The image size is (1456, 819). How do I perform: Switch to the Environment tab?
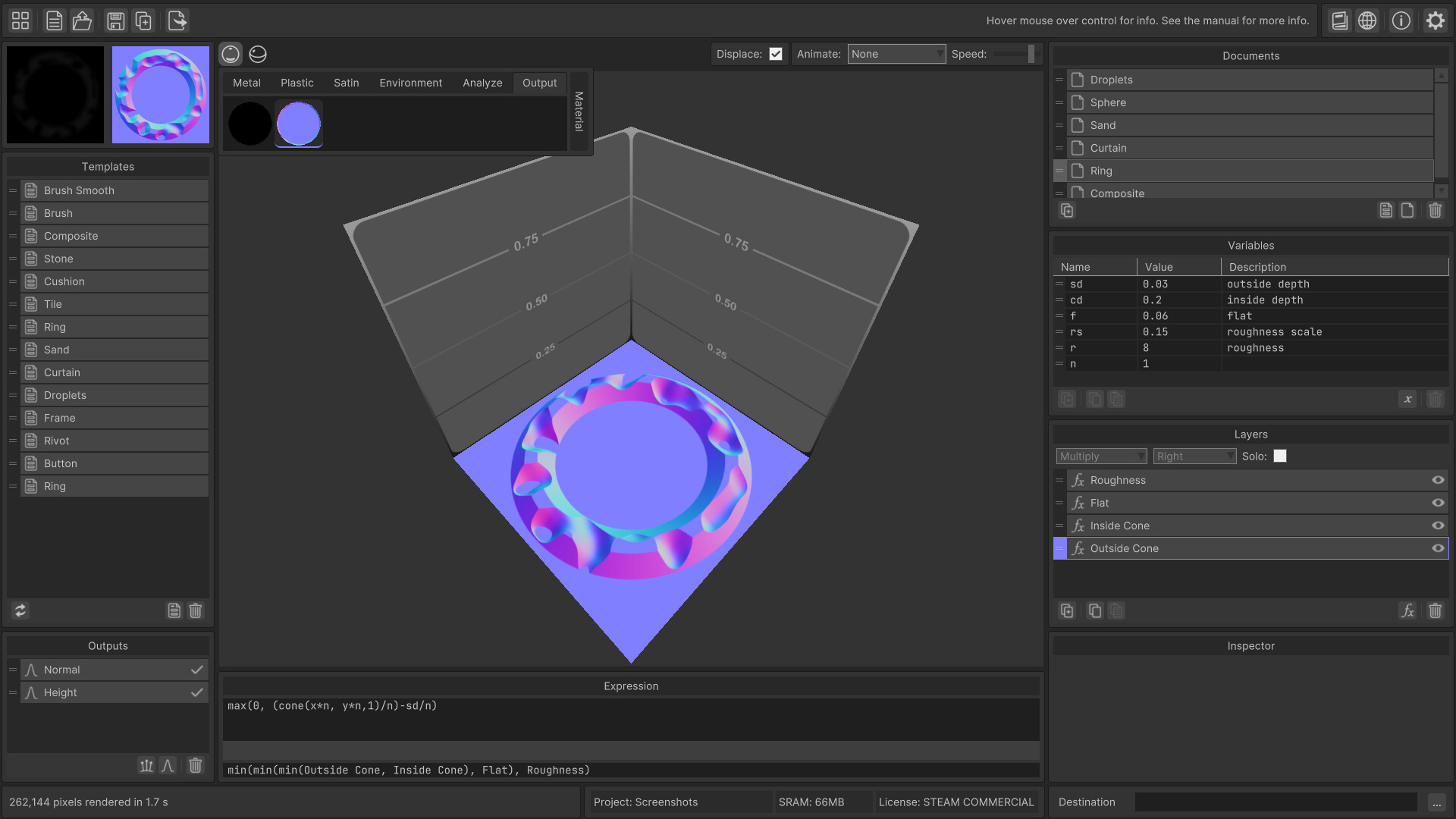pos(410,83)
